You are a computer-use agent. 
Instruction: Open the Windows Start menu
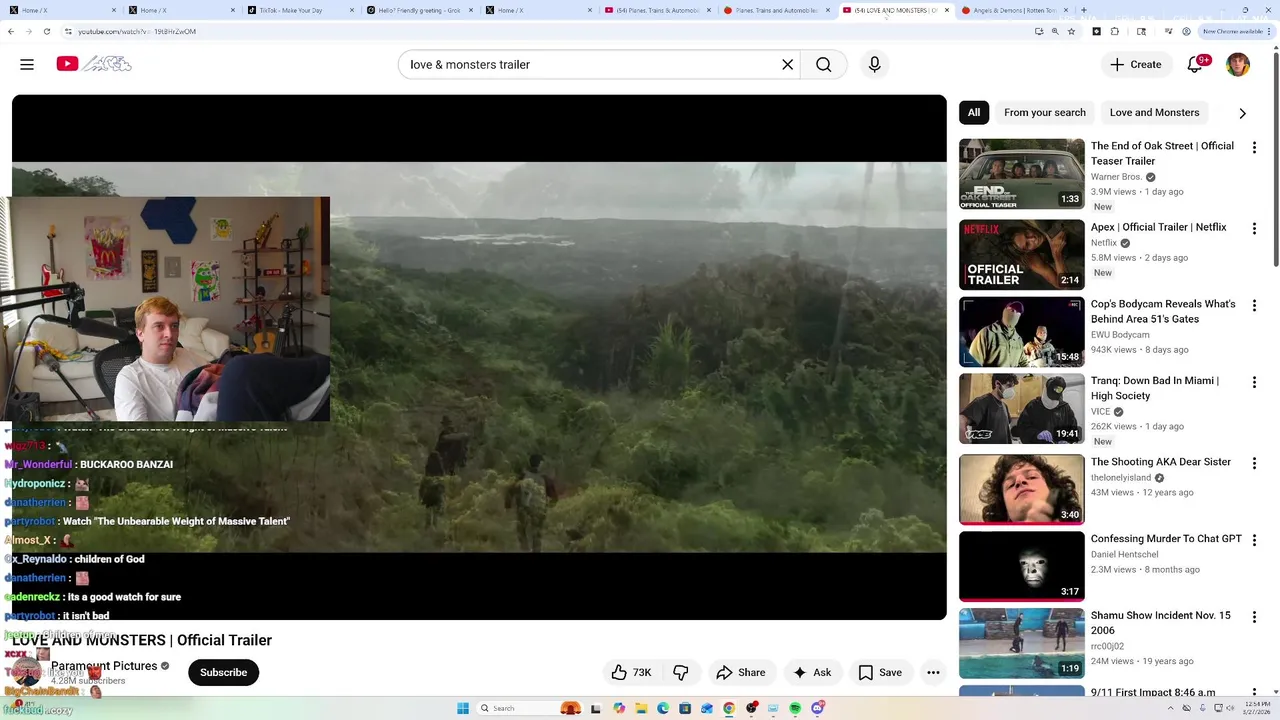point(463,708)
